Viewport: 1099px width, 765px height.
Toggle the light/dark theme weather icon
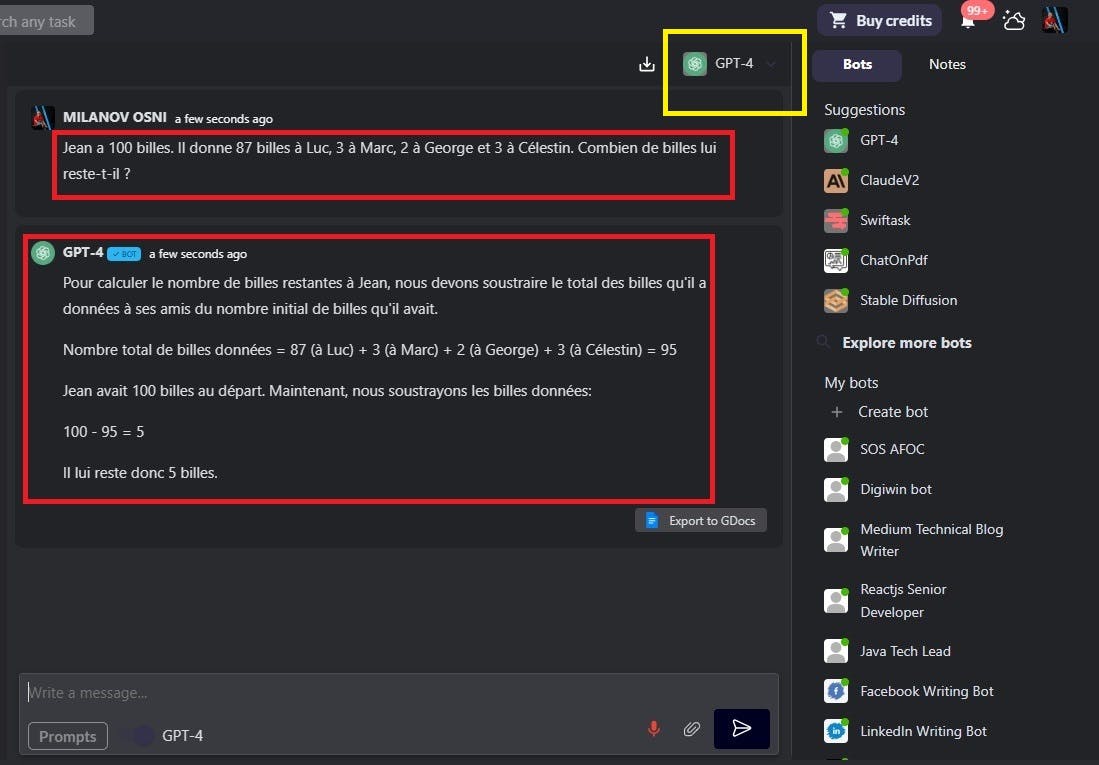1013,20
